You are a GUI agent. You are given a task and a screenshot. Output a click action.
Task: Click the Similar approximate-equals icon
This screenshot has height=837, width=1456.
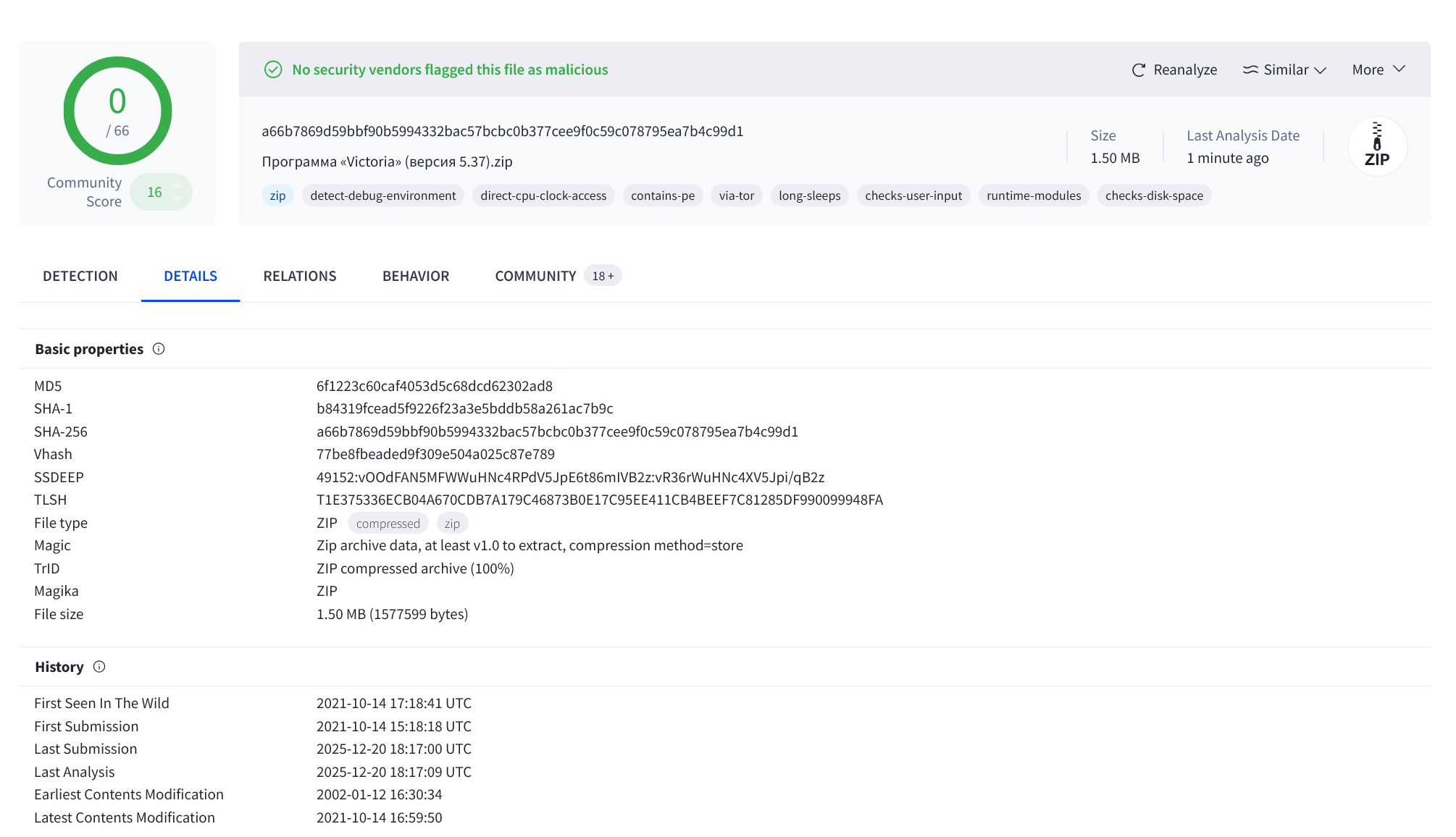click(x=1250, y=70)
